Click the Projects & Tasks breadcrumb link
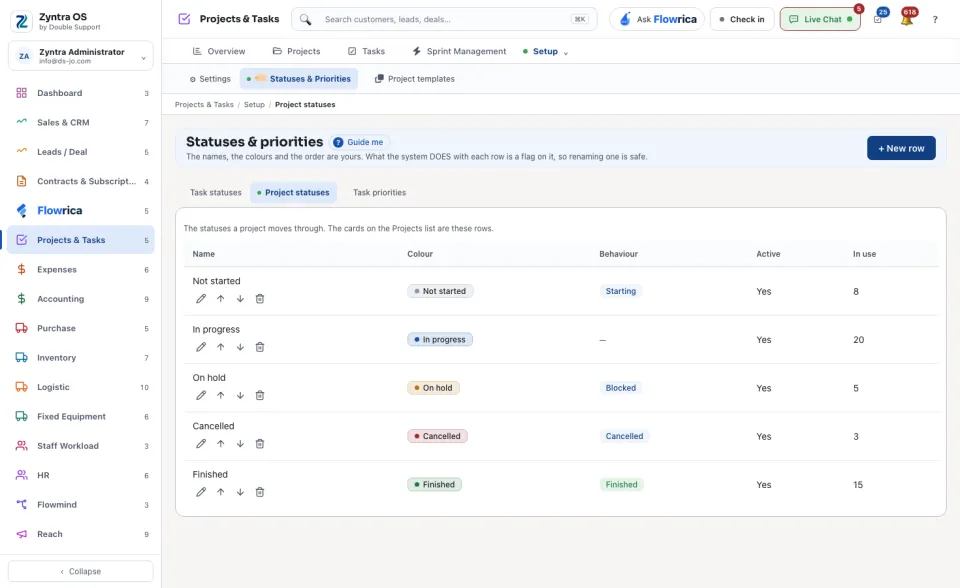Image resolution: width=960 pixels, height=588 pixels. pos(204,105)
